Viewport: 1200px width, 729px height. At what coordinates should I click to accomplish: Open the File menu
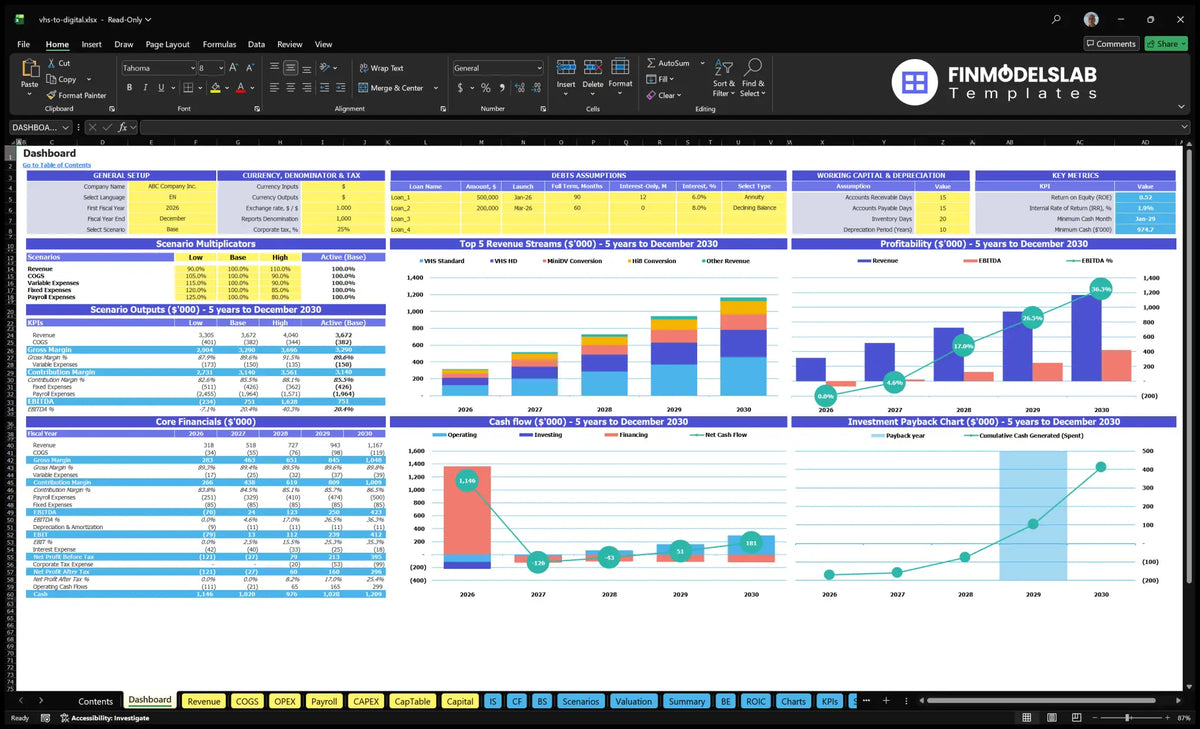(x=23, y=44)
